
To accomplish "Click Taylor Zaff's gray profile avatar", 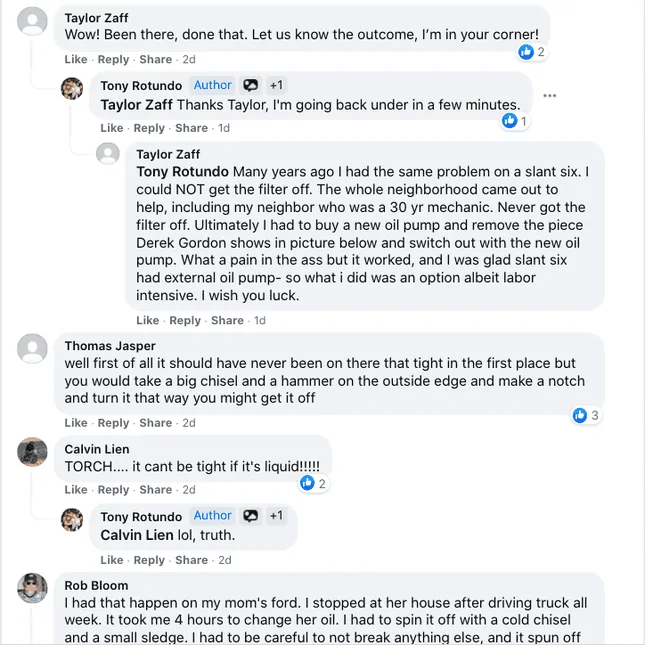I will click(33, 21).
